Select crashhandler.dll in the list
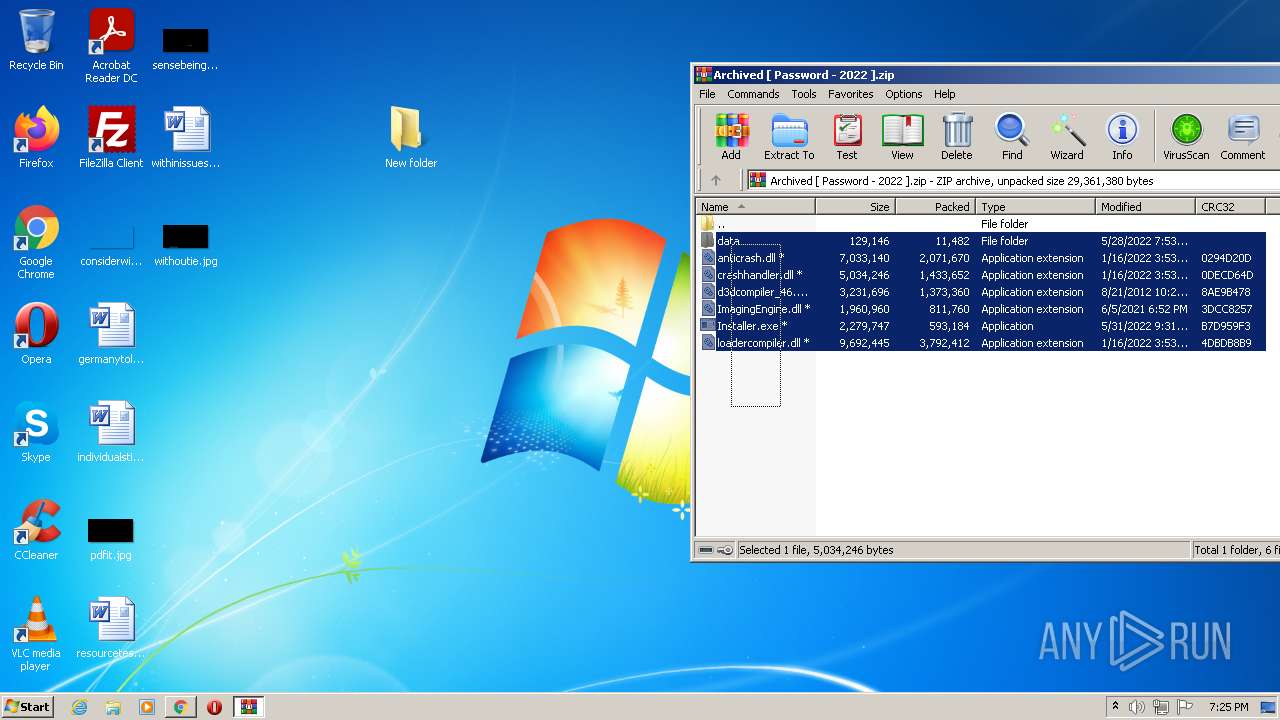 981,275
